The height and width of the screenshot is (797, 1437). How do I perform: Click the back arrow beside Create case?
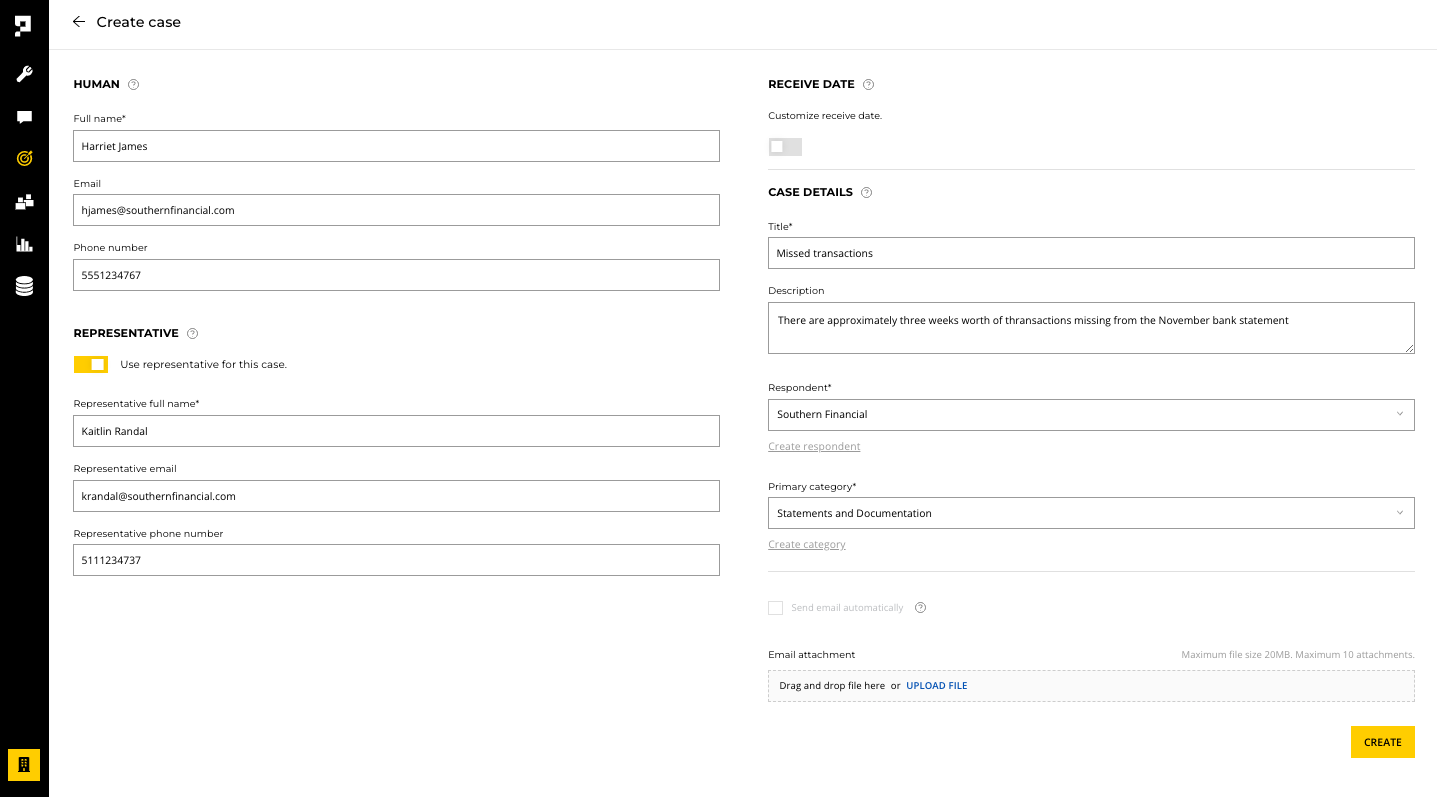[79, 22]
